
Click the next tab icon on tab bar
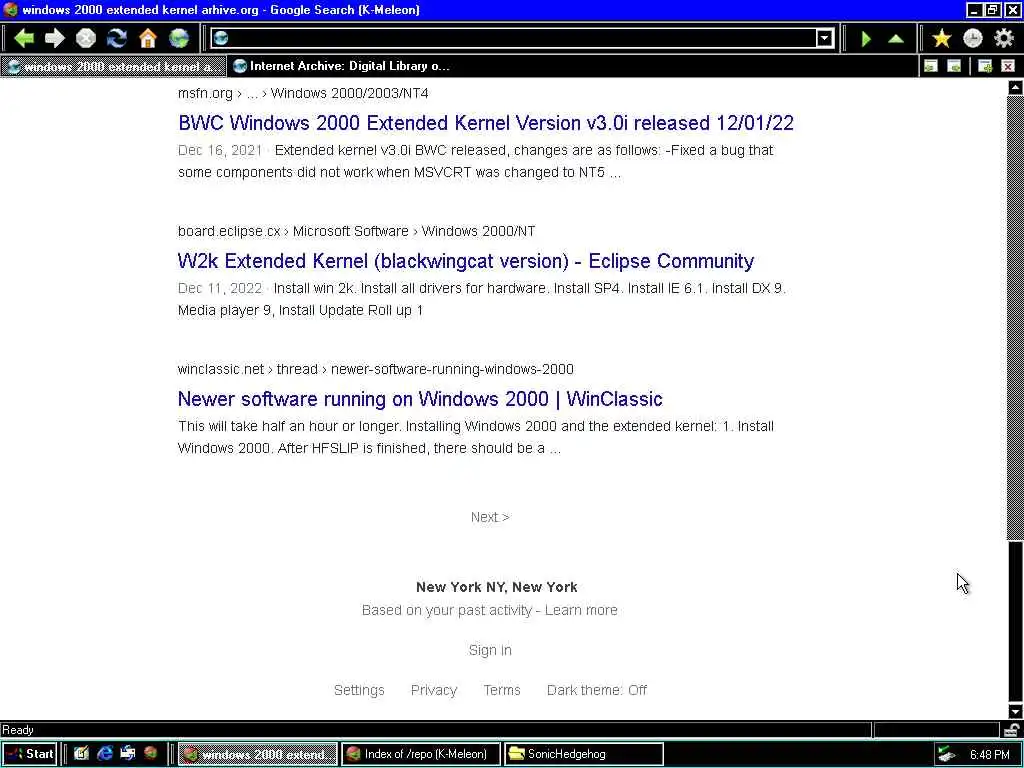point(954,66)
